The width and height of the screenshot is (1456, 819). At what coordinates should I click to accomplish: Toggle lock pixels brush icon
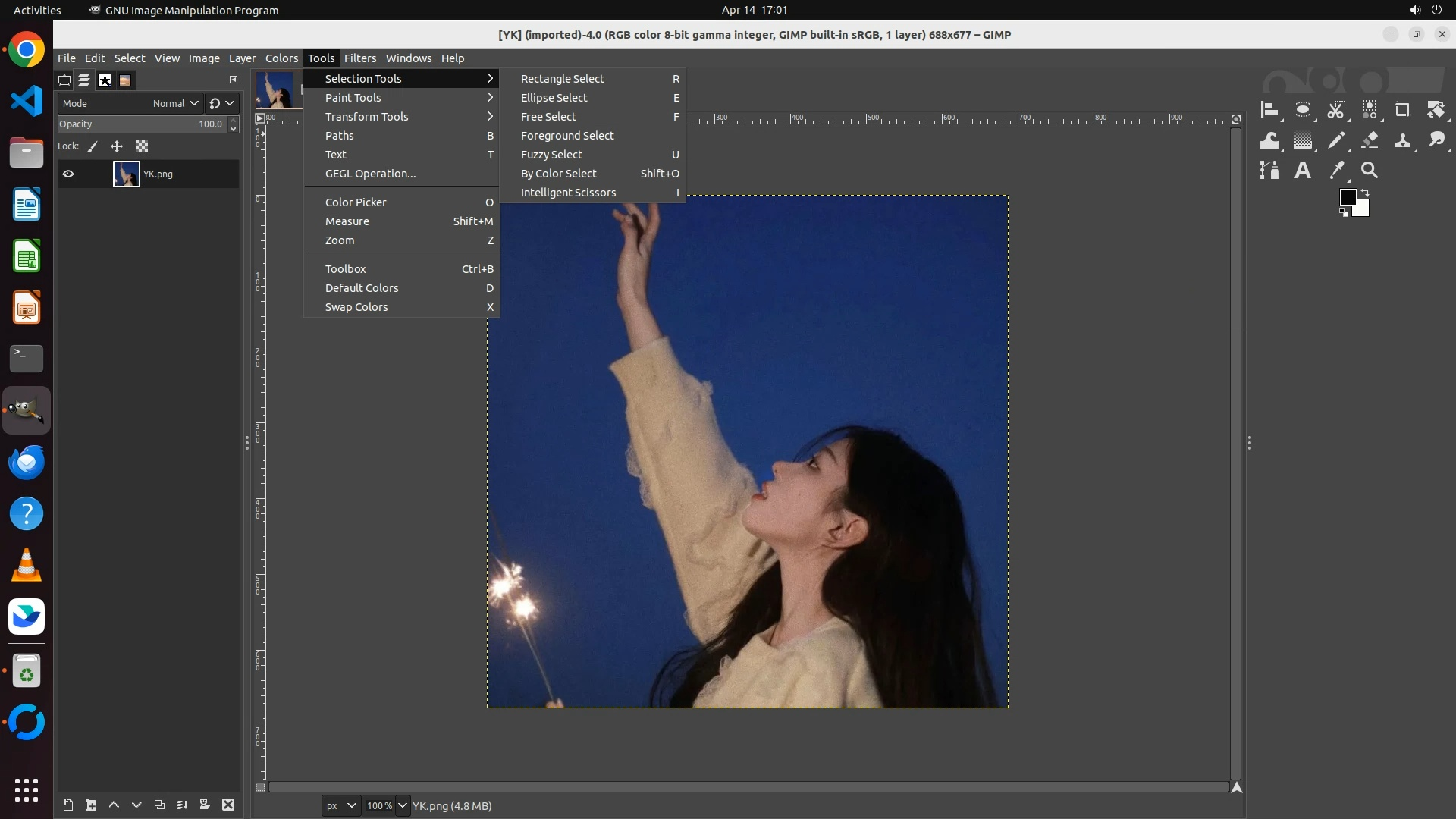[x=93, y=146]
